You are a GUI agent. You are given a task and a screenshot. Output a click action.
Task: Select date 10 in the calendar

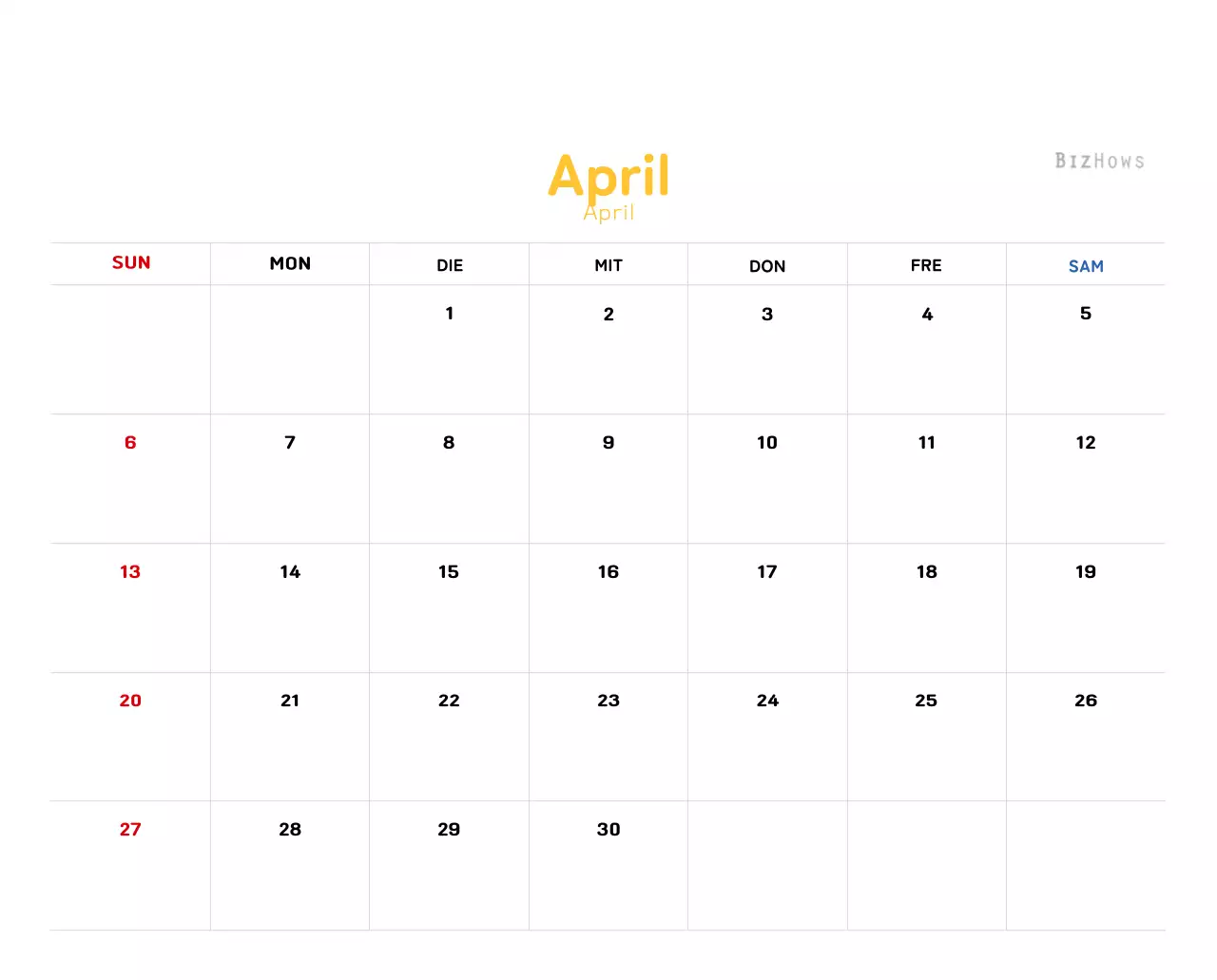coord(767,443)
